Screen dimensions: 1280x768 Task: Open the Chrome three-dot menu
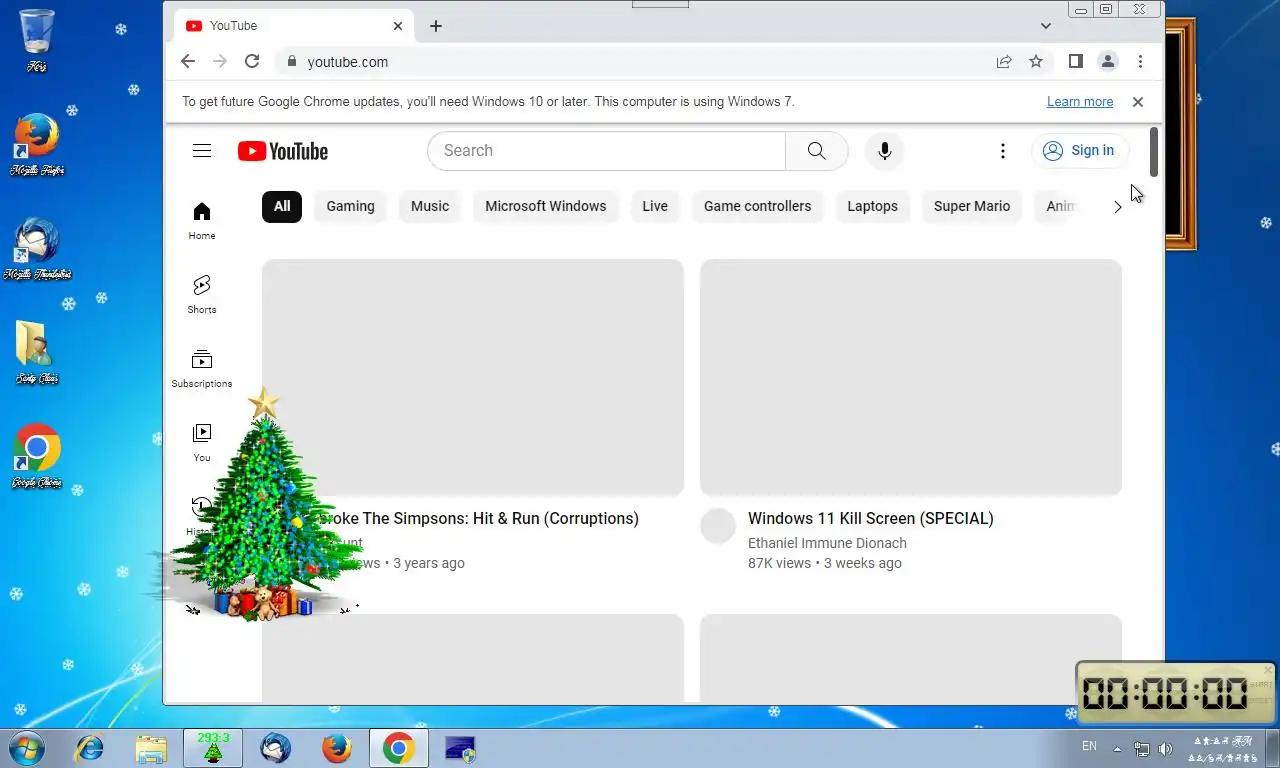point(1140,61)
